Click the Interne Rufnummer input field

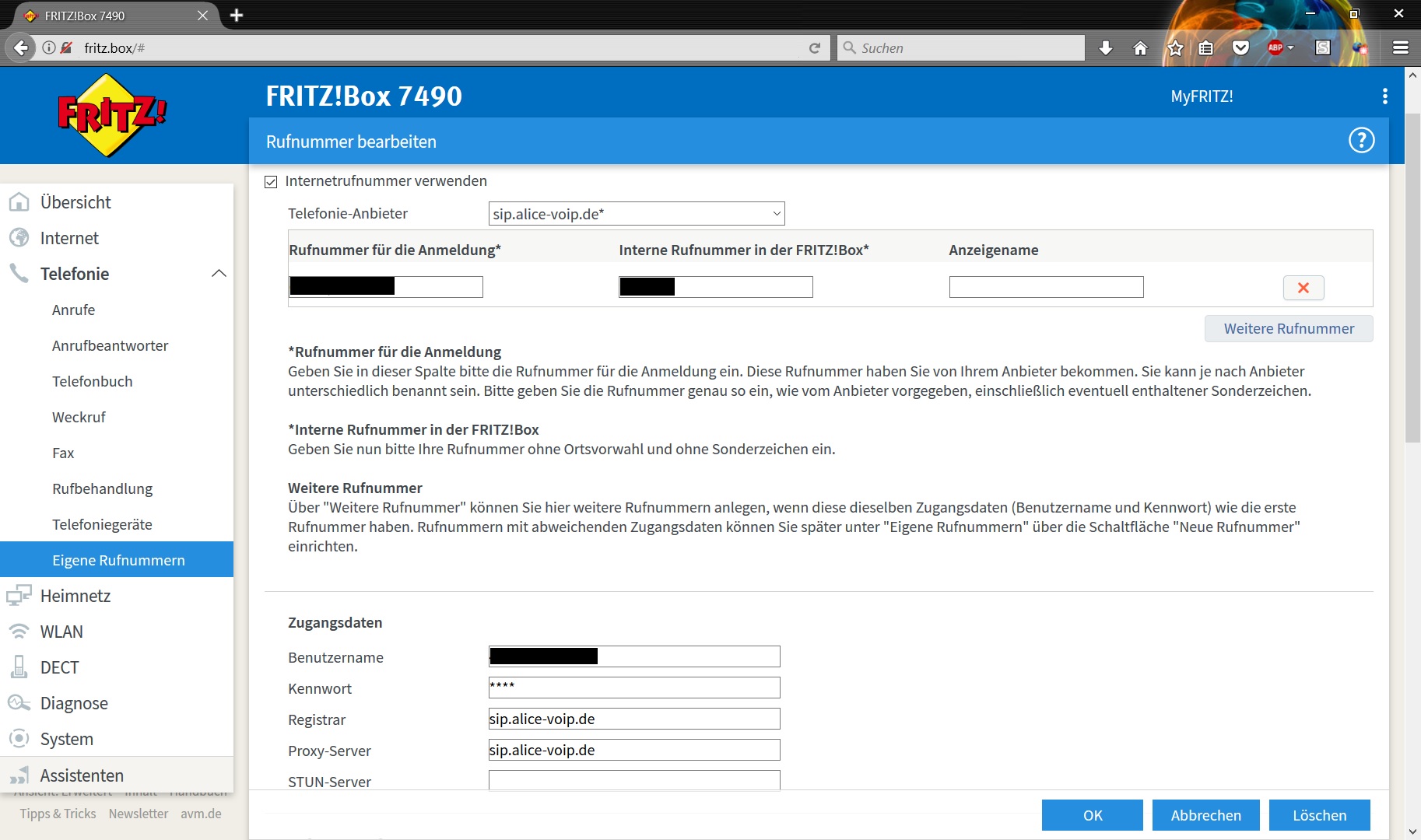[x=716, y=287]
